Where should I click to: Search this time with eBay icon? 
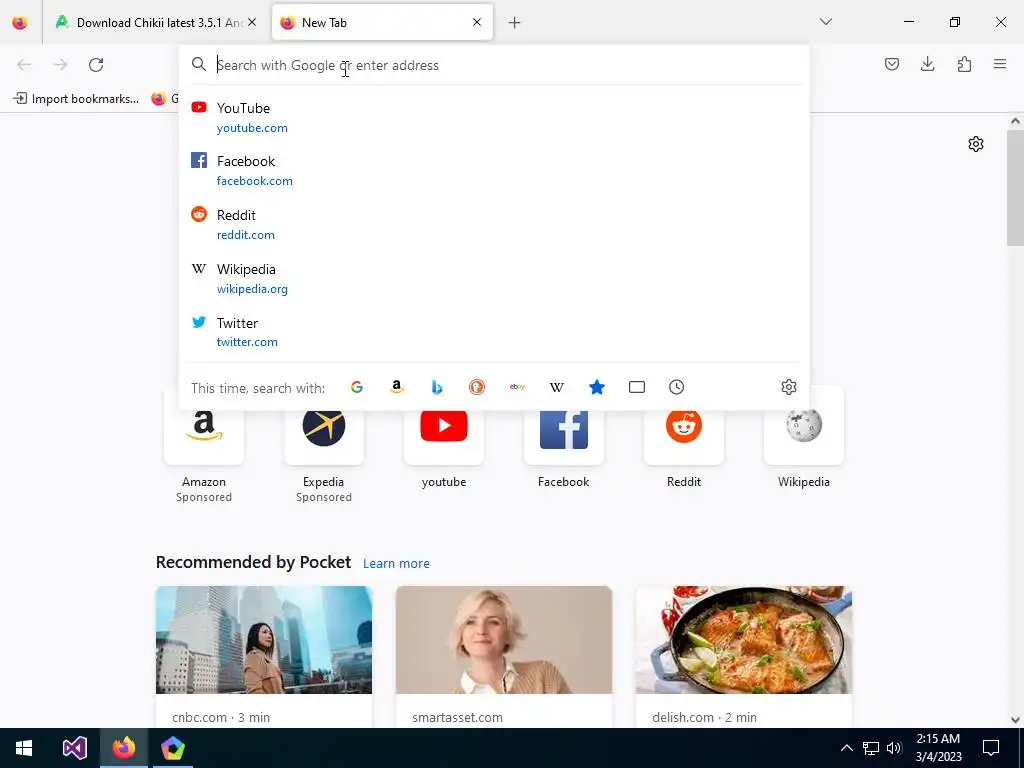(x=517, y=387)
